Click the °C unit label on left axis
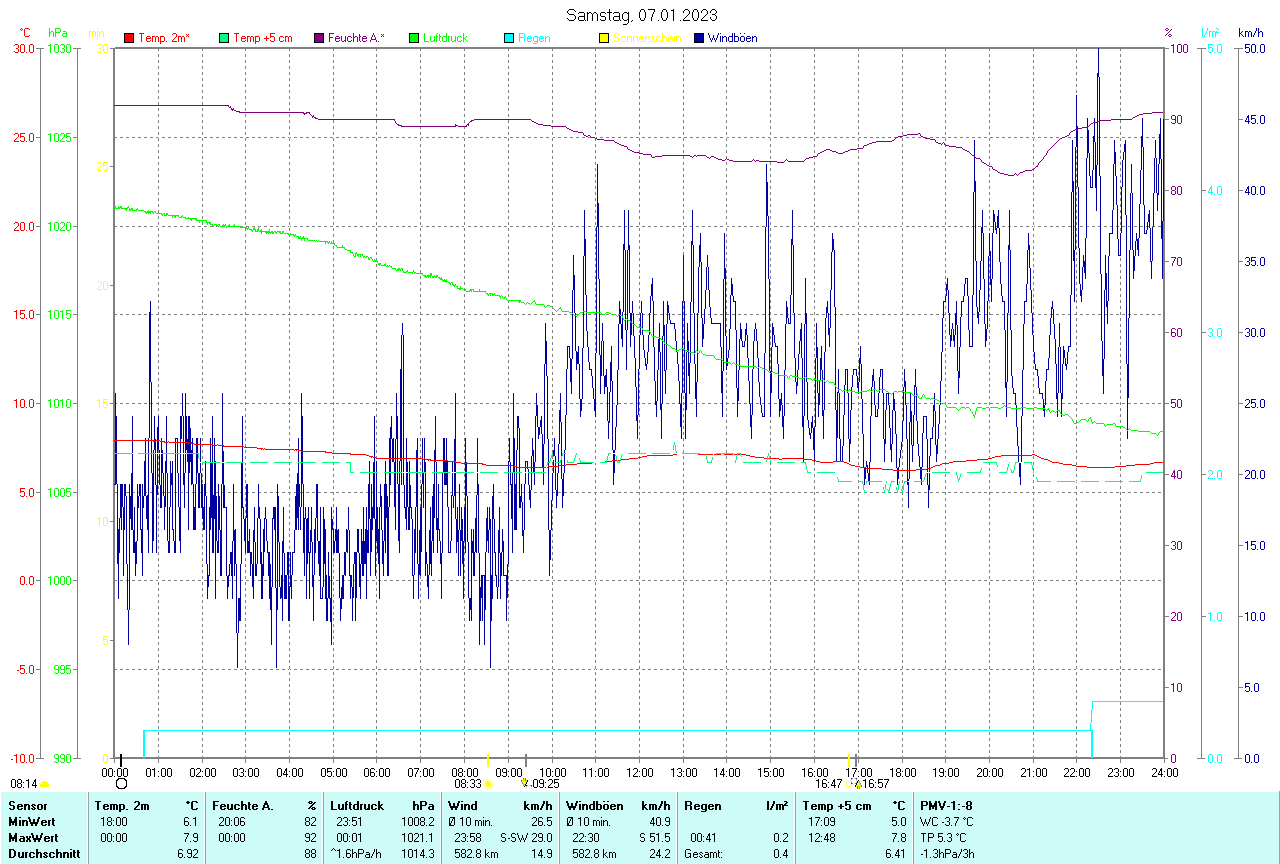Viewport: 1280px width, 864px height. pos(25,33)
